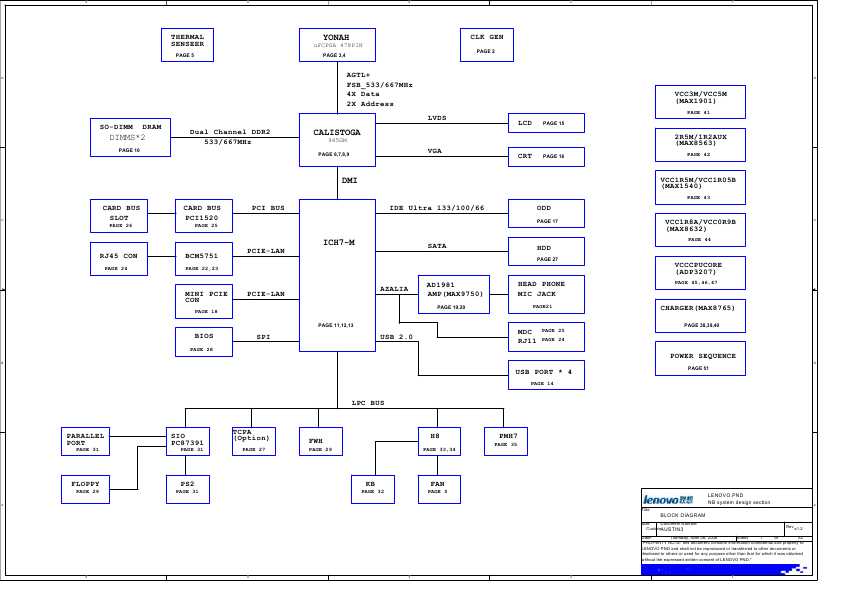The height and width of the screenshot is (595, 842).
Task: Click the "LPC BUS" label
Action: [368, 403]
